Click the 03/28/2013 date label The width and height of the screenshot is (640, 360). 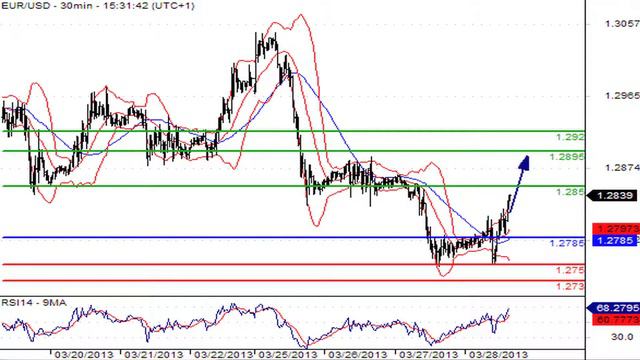click(x=498, y=355)
